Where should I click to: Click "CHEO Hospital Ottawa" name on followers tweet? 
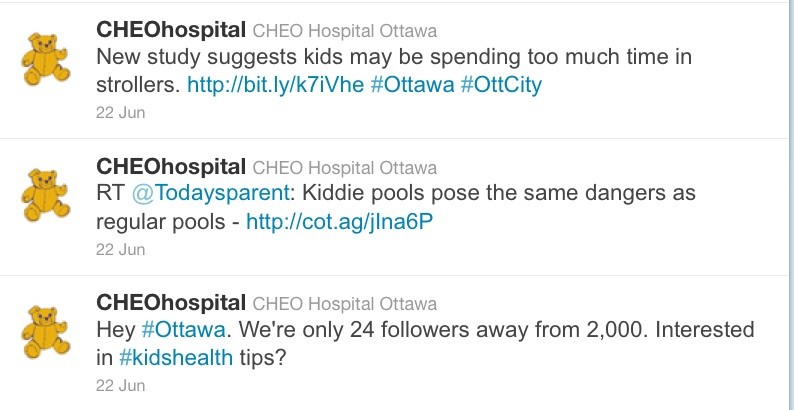pyautogui.click(x=344, y=303)
